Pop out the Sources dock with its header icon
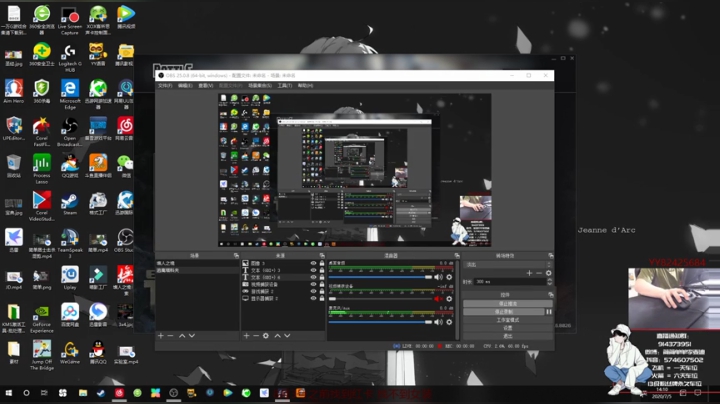720x404 pixels. (322, 256)
